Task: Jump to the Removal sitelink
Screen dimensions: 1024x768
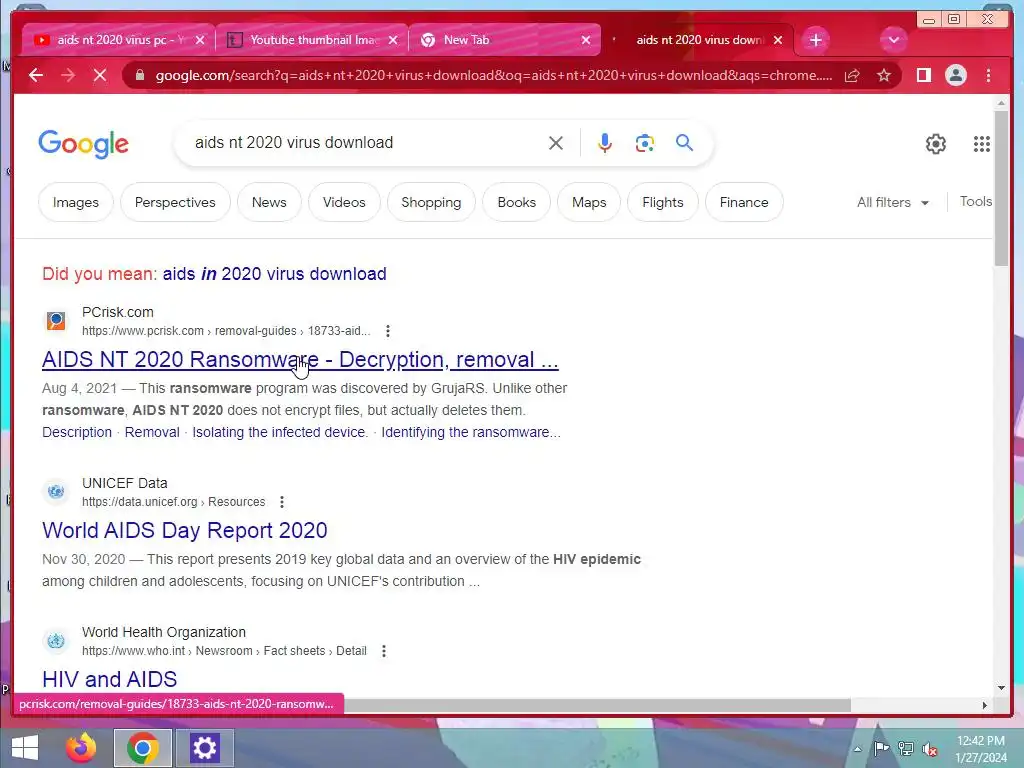Action: [x=152, y=432]
